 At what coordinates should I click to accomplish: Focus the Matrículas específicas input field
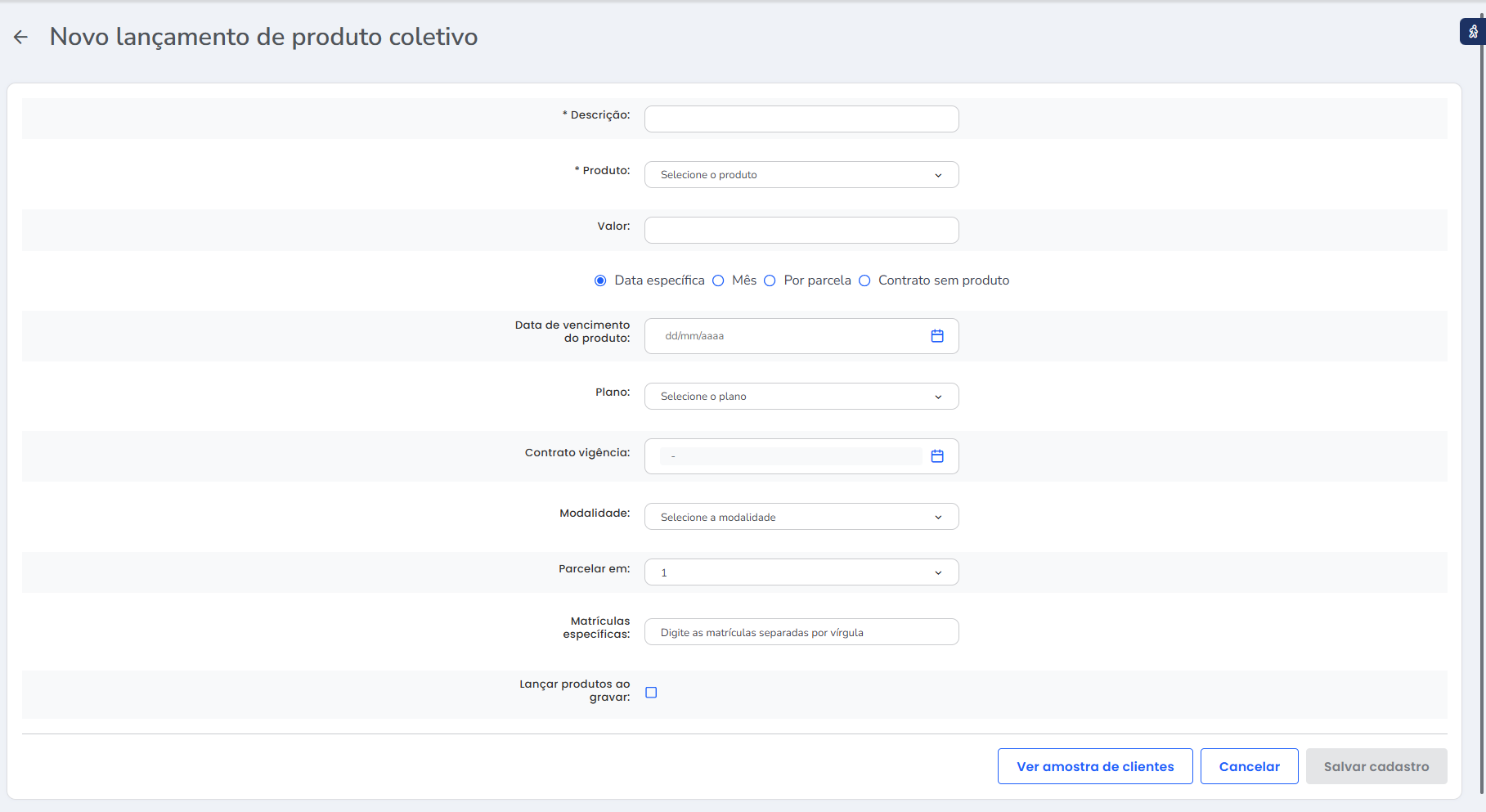click(801, 632)
